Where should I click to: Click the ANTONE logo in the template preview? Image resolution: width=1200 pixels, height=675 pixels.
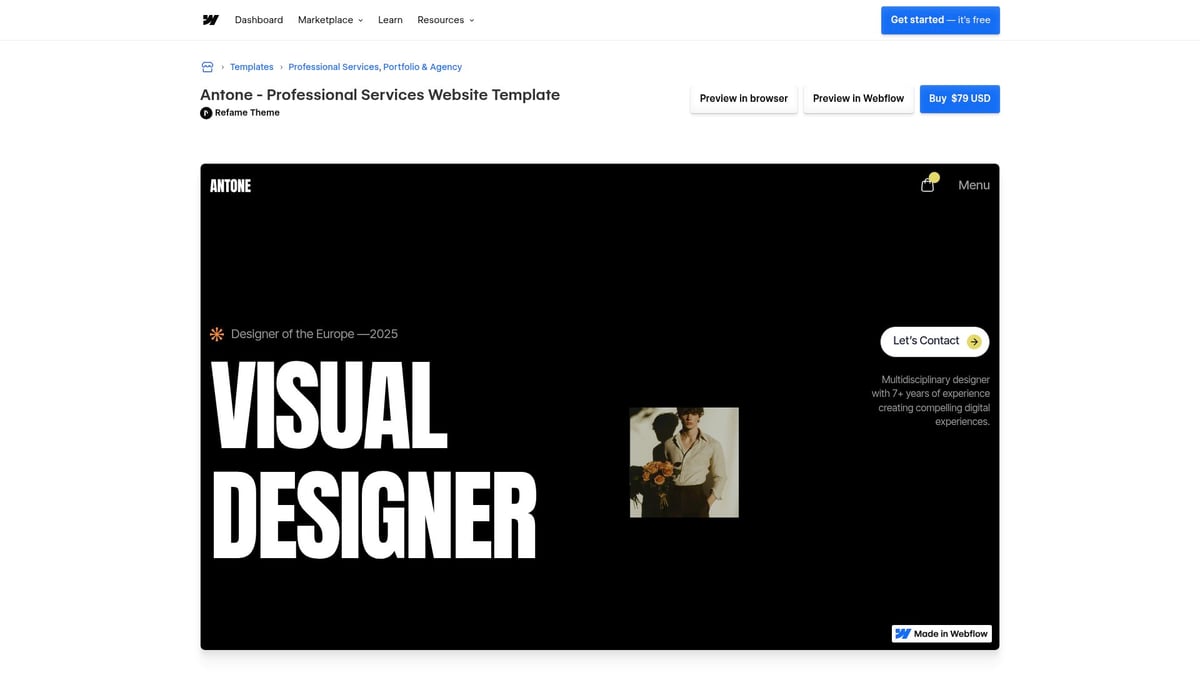click(230, 185)
